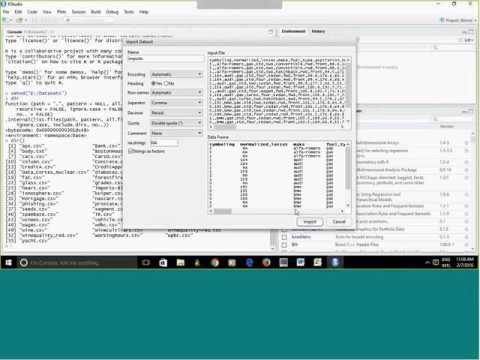Image resolution: width=480 pixels, height=360 pixels.
Task: Click the dataset Name input field
Action: (x=166, y=59)
